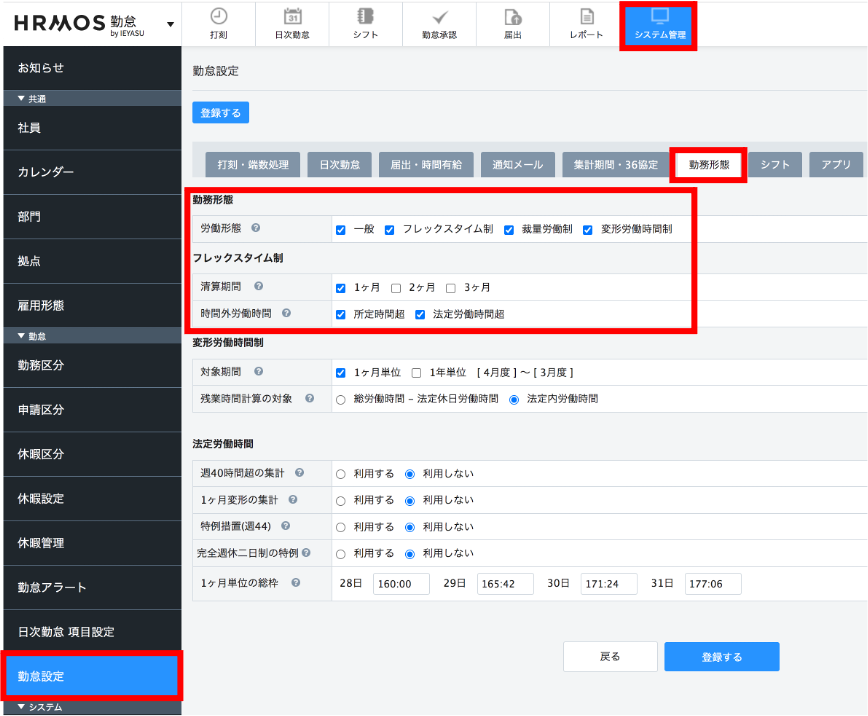Toggle the 変形労働時間制 checkbox
The width and height of the screenshot is (868, 716).
587,230
